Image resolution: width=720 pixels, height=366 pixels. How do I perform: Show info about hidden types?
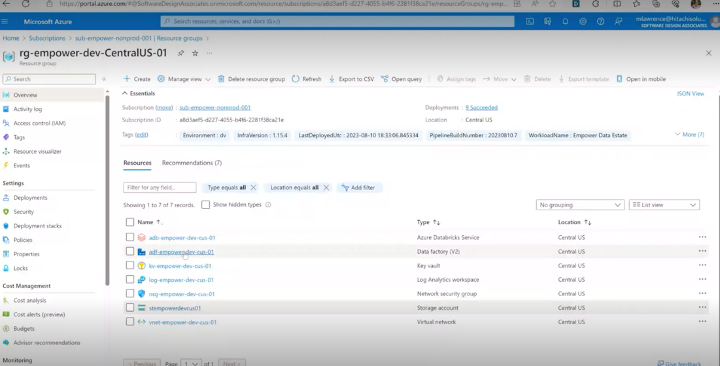pos(268,205)
